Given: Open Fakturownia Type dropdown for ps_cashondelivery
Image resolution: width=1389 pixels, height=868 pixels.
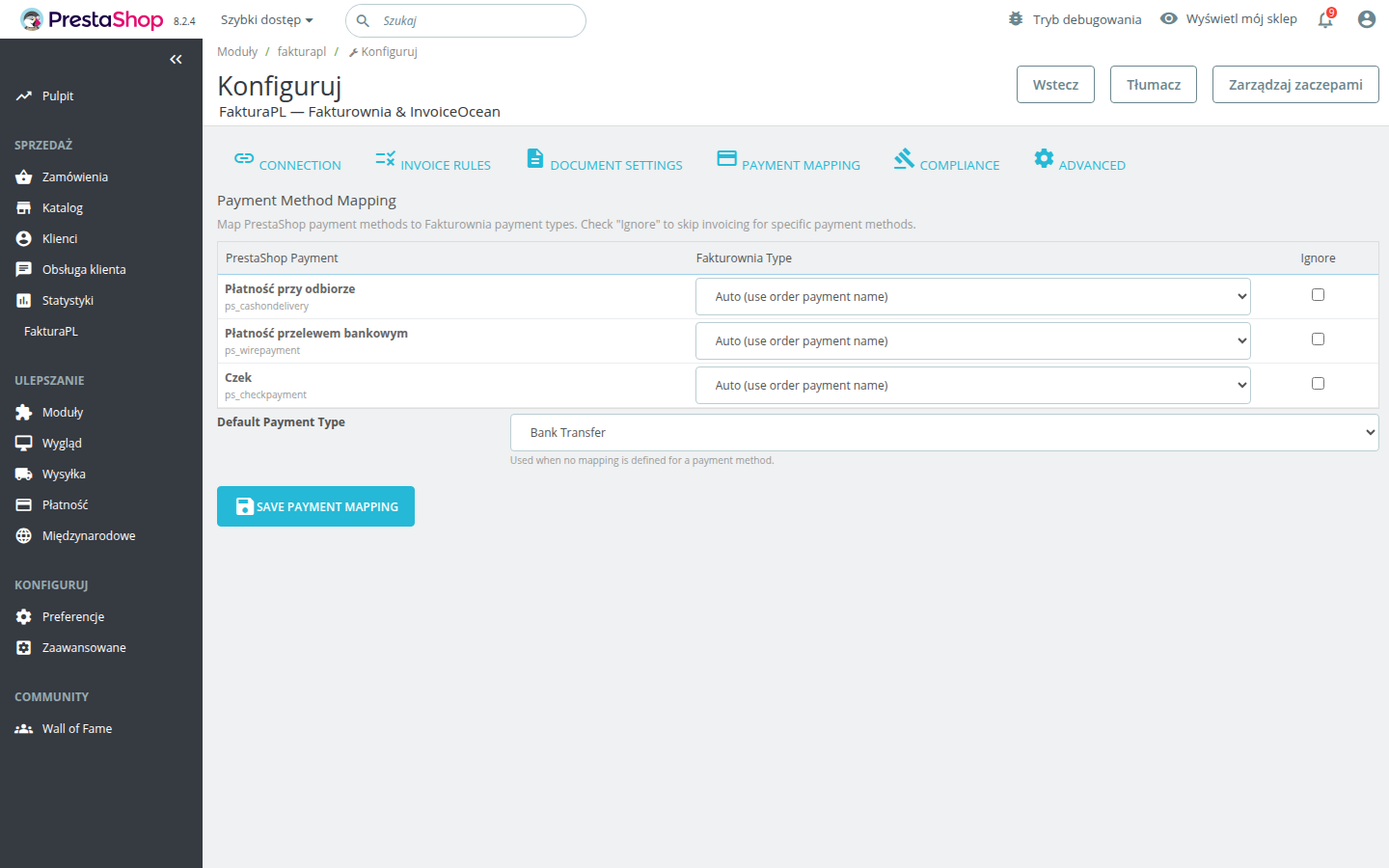Looking at the screenshot, I should point(972,297).
